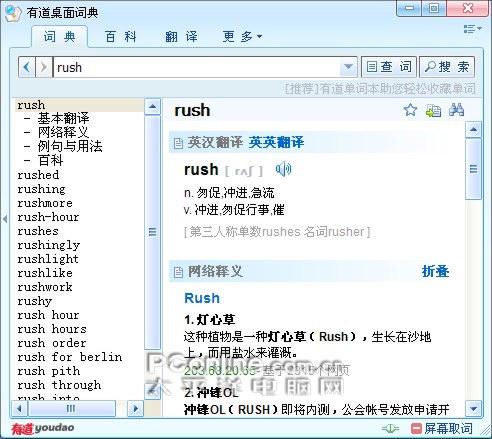Go back with the left arrow button
Screen dimensions: 492x439
click(27, 67)
